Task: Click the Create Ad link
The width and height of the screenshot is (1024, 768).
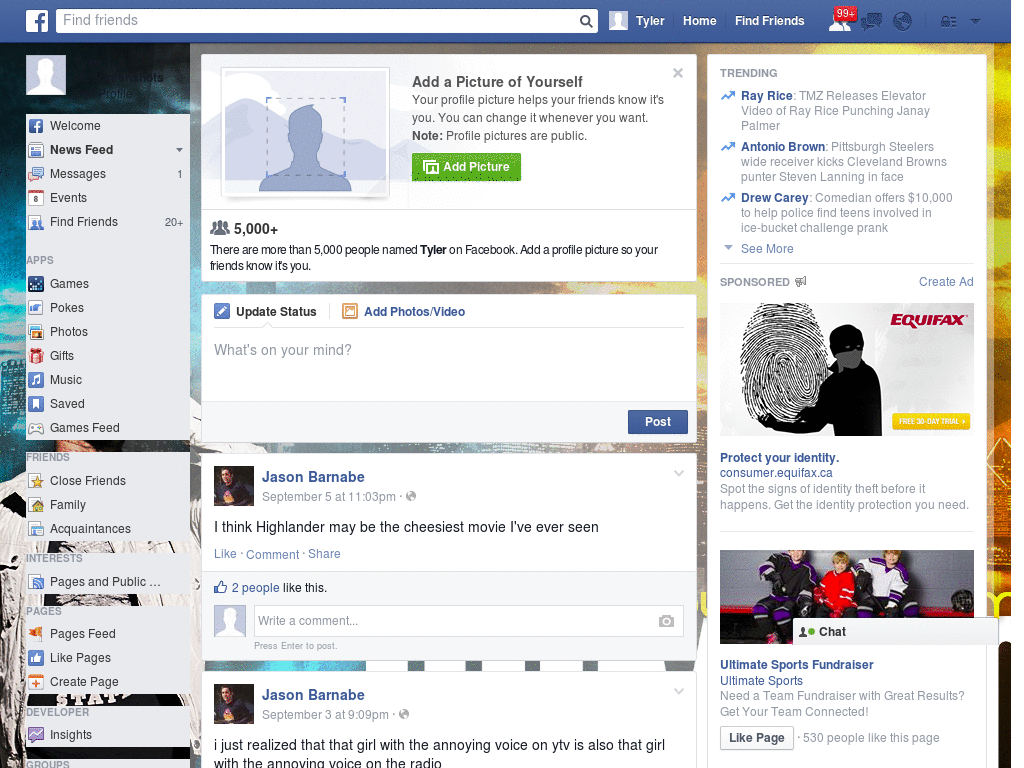Action: coord(946,281)
